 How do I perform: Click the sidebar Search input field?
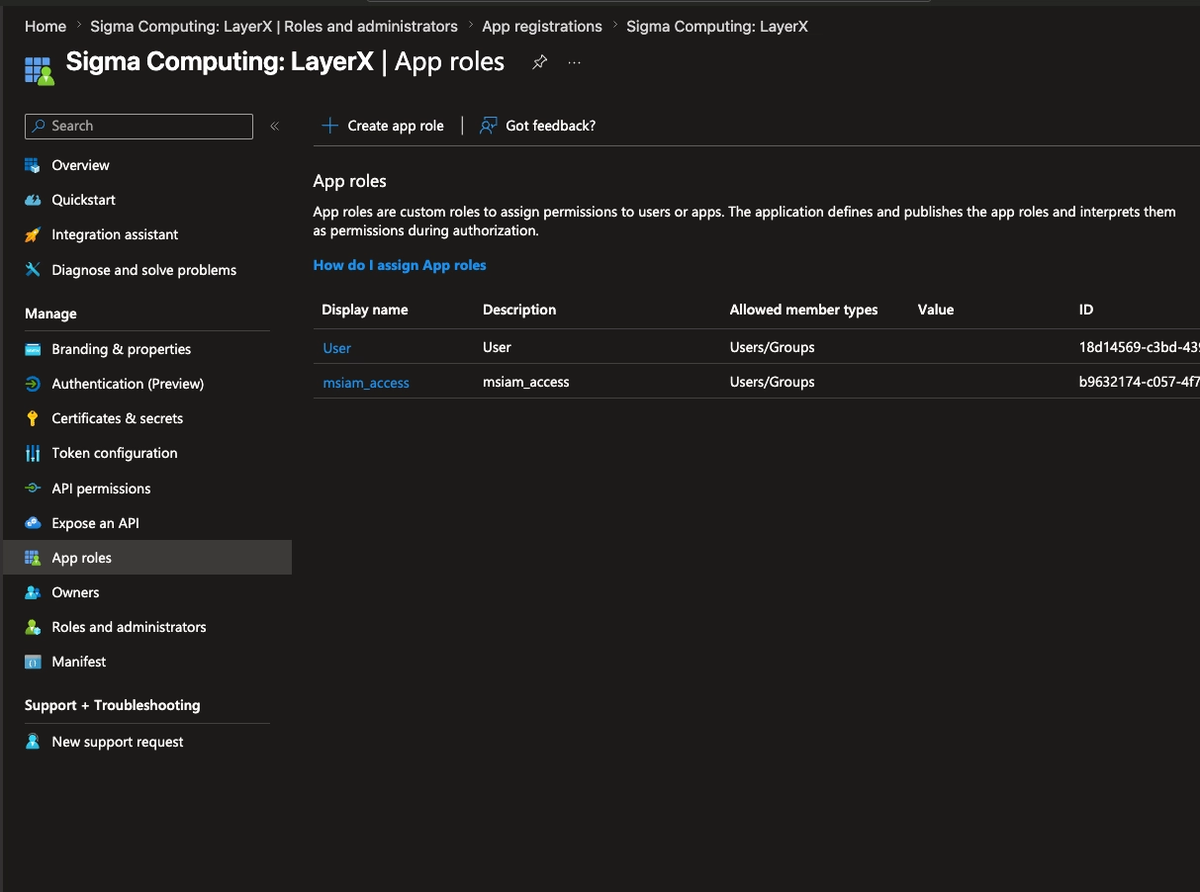[139, 126]
